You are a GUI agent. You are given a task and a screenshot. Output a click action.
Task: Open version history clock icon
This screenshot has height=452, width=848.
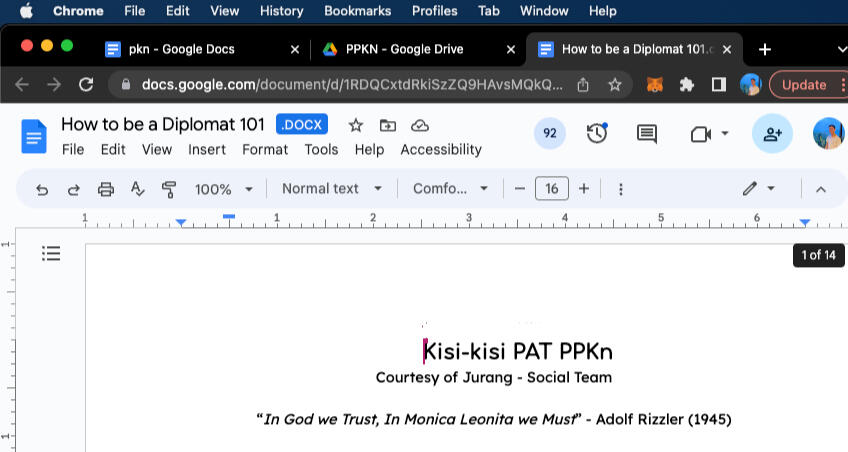pyautogui.click(x=597, y=134)
